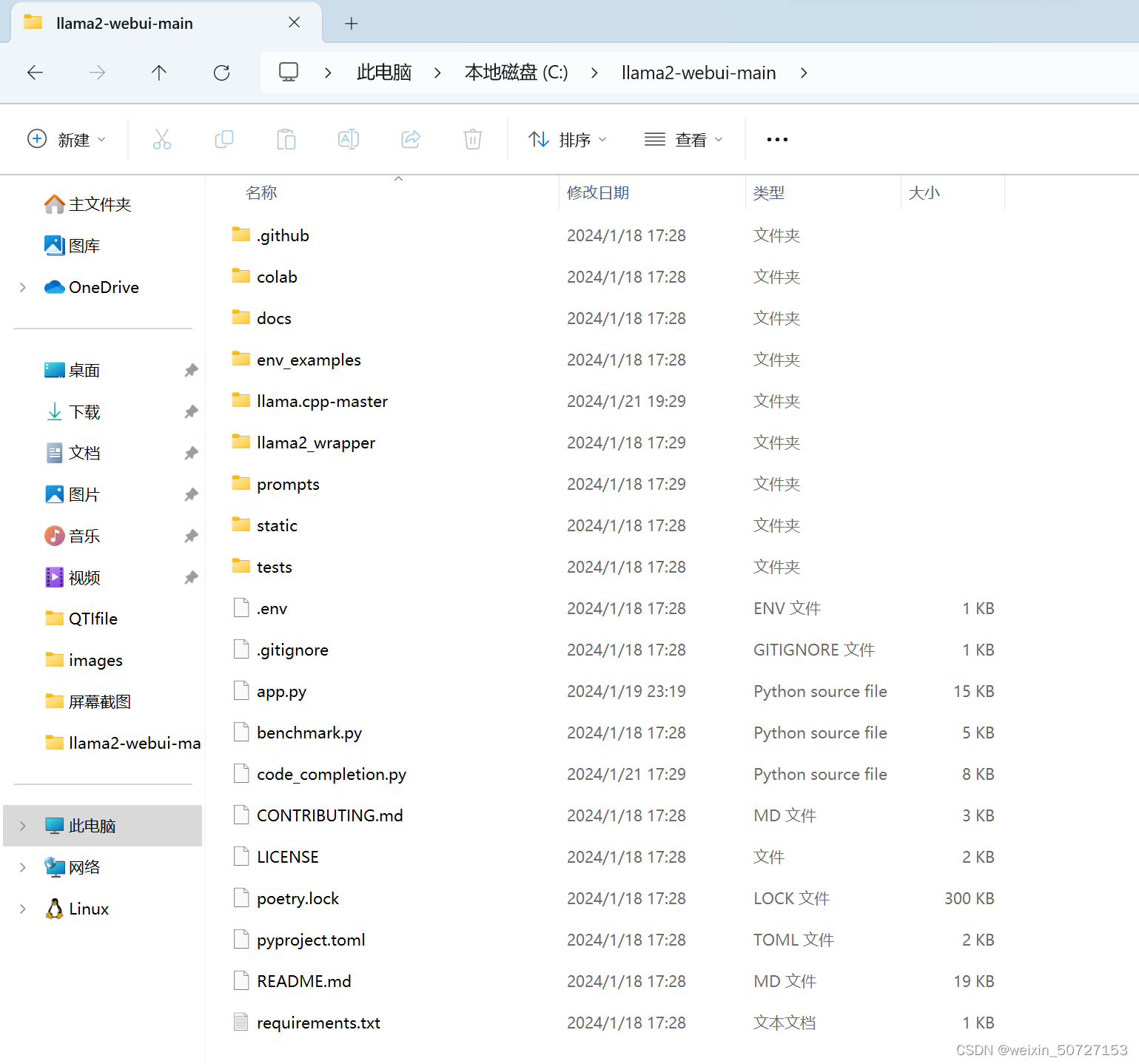The image size is (1139, 1064).
Task: Sort by 类型 column header
Action: 768,193
